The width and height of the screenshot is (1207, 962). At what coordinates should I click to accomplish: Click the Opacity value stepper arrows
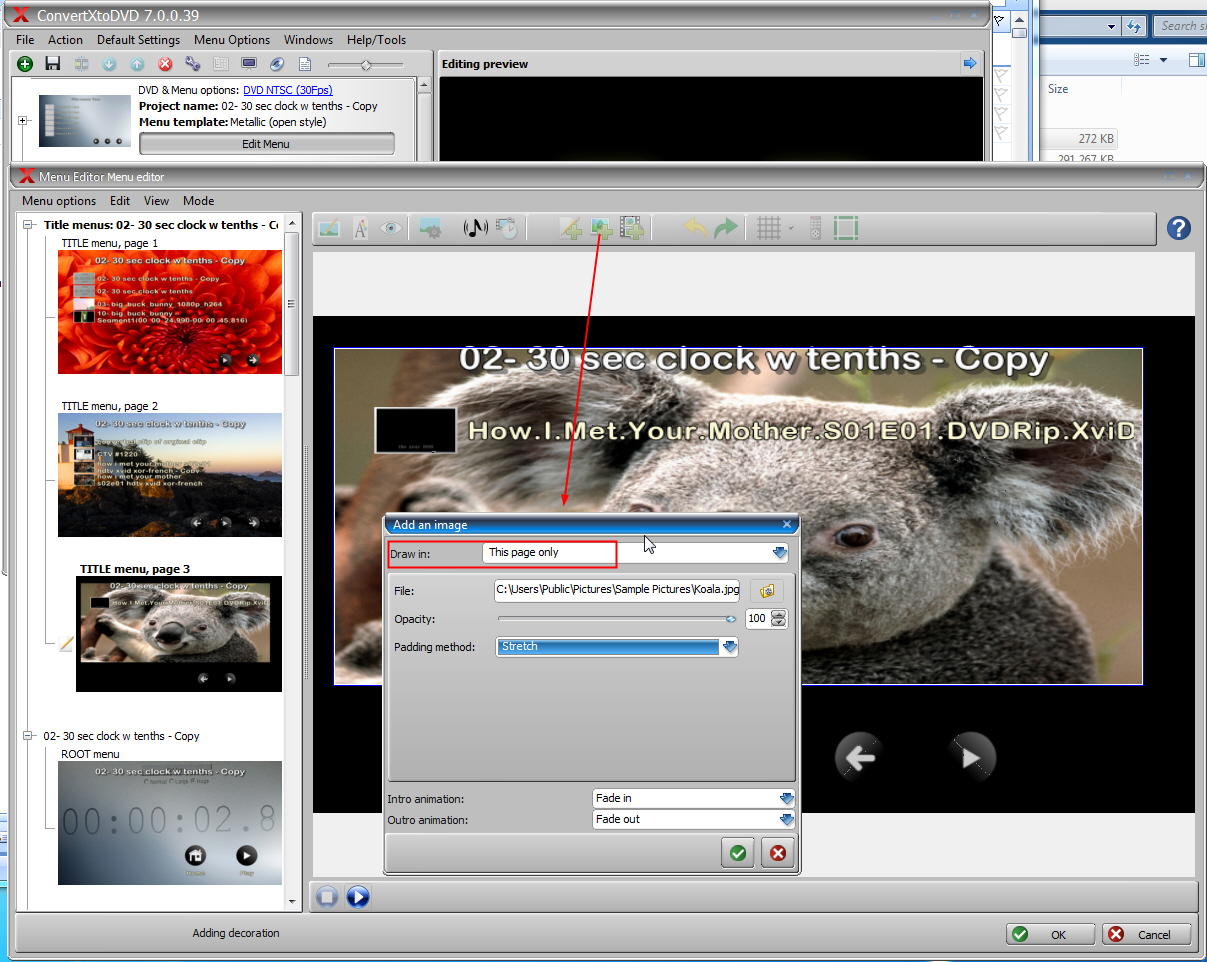click(x=780, y=619)
